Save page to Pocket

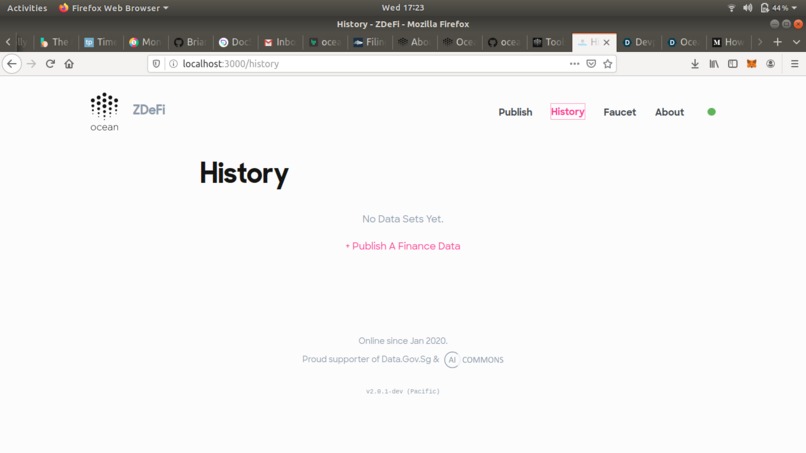point(591,64)
